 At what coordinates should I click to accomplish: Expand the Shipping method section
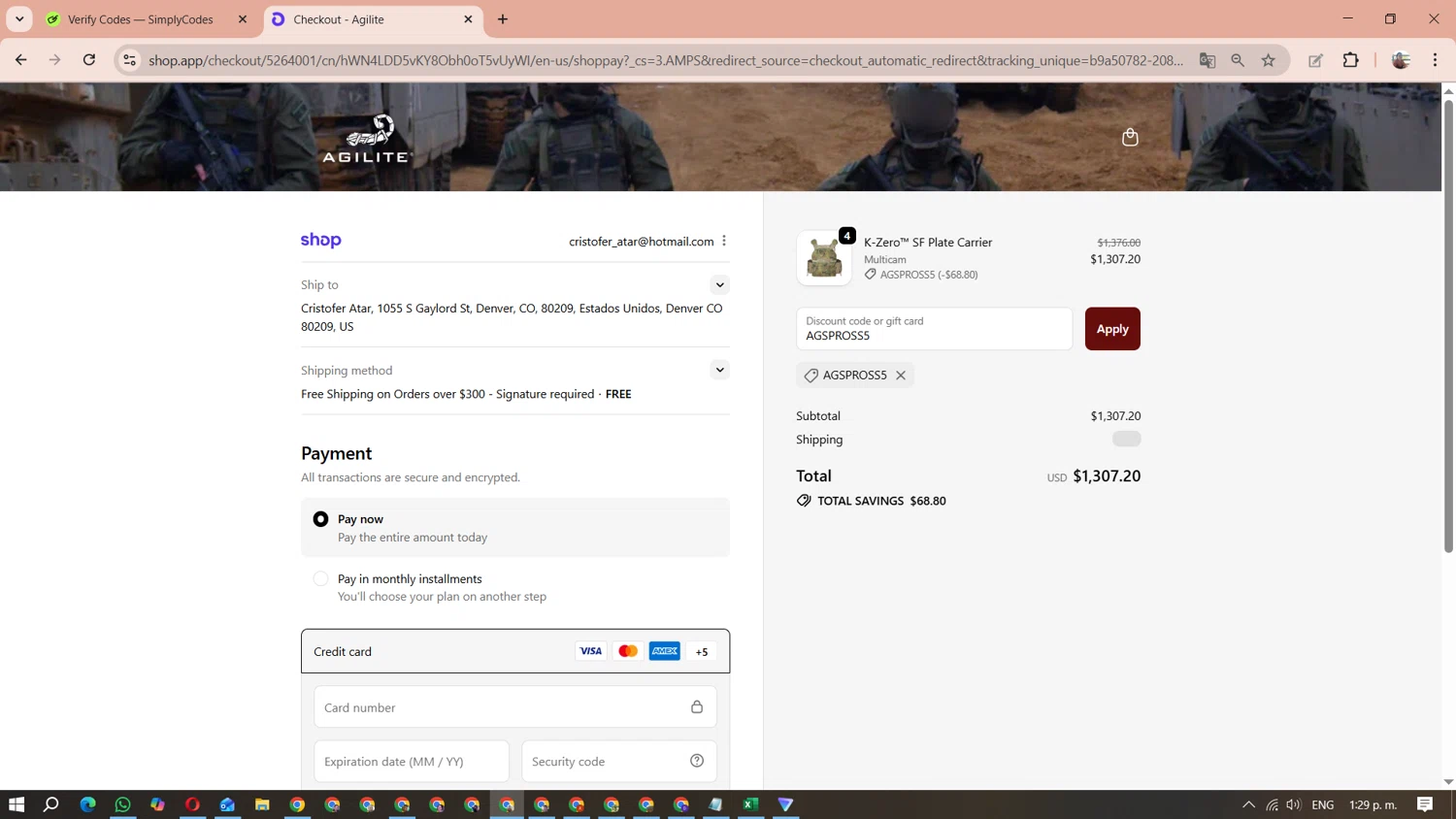tap(719, 370)
